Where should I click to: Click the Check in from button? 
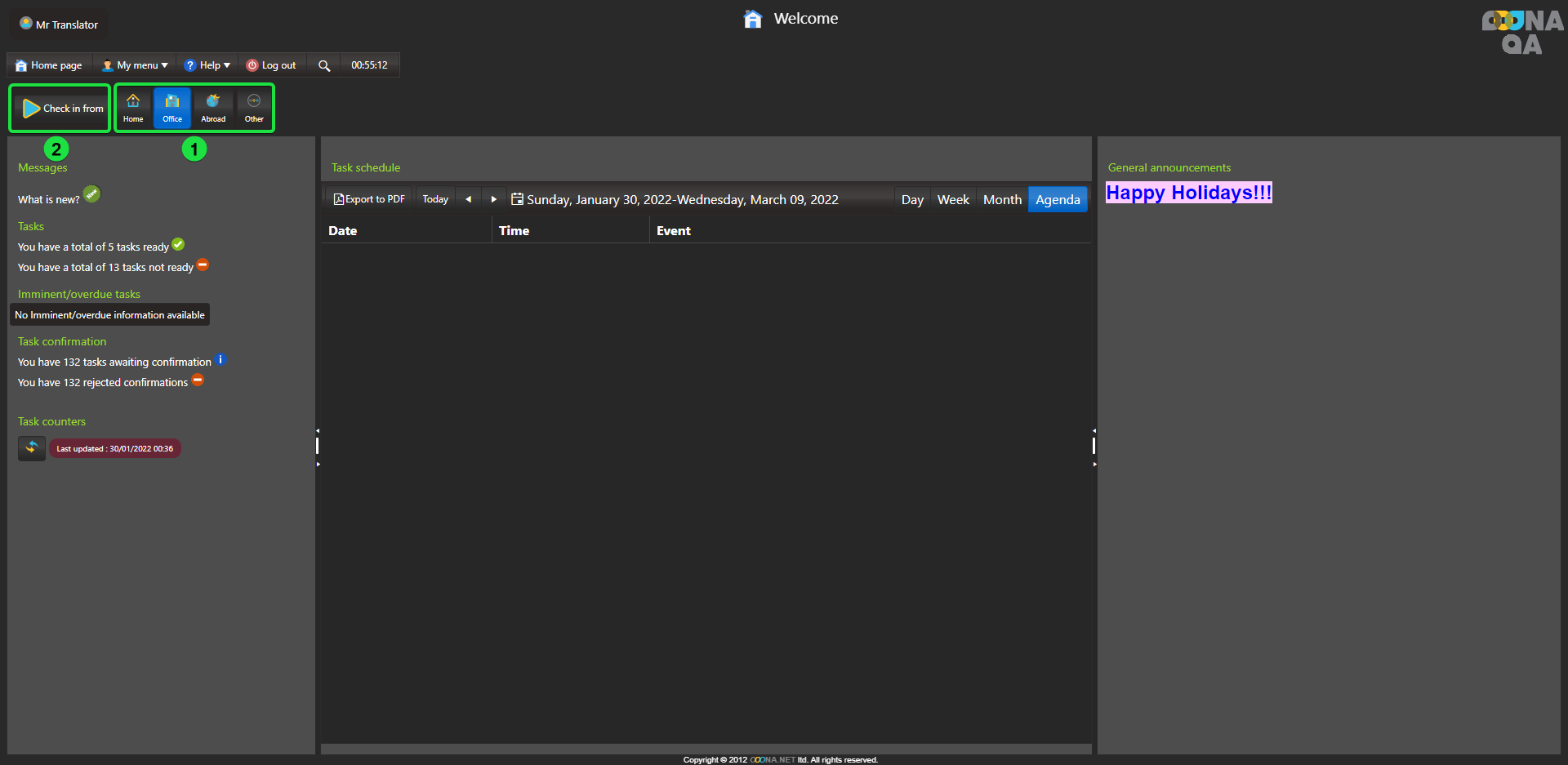(62, 109)
